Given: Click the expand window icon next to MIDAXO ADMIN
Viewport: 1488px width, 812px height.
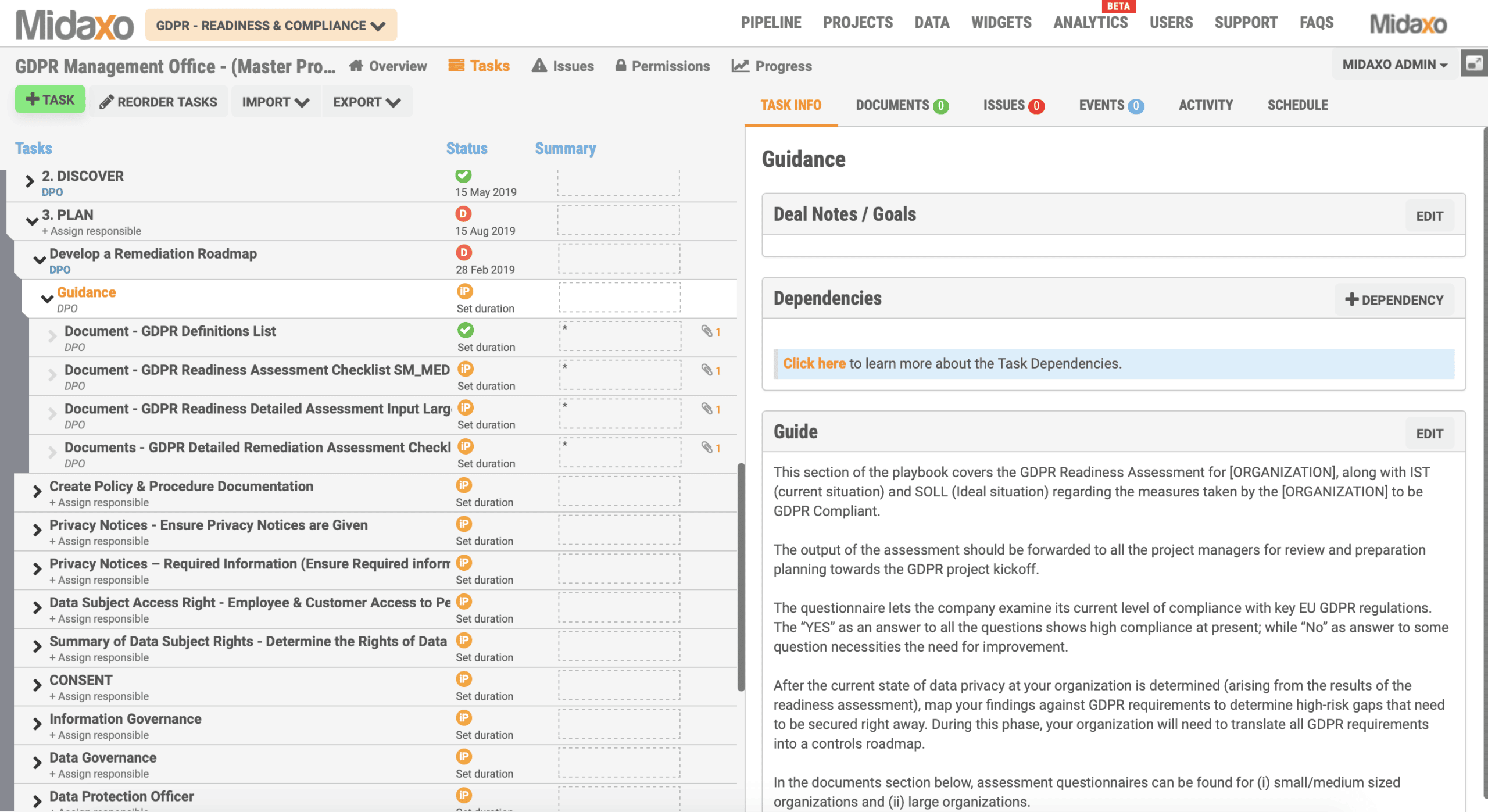Looking at the screenshot, I should (x=1474, y=63).
